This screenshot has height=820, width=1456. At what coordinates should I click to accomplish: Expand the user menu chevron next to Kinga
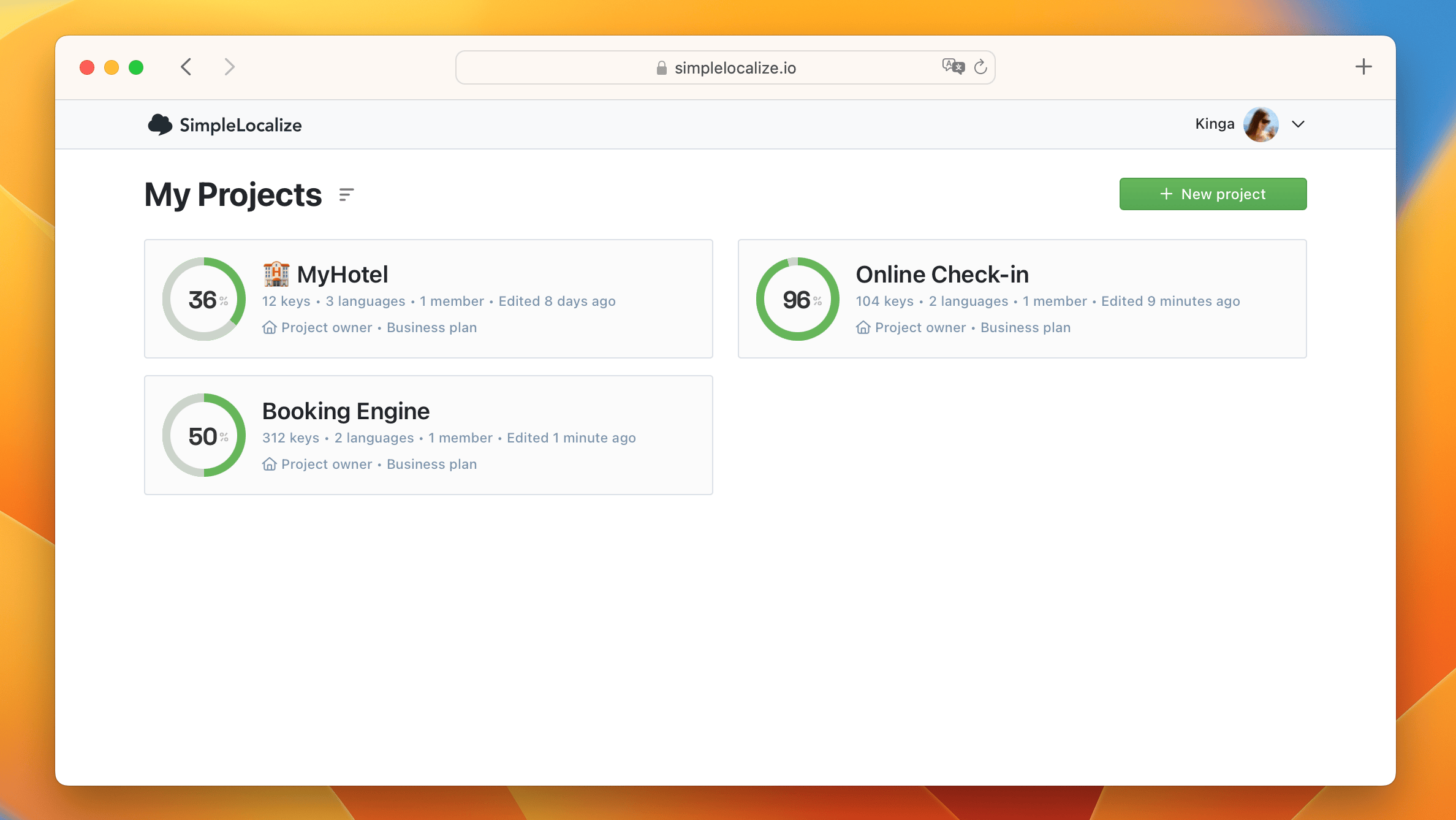click(x=1298, y=124)
